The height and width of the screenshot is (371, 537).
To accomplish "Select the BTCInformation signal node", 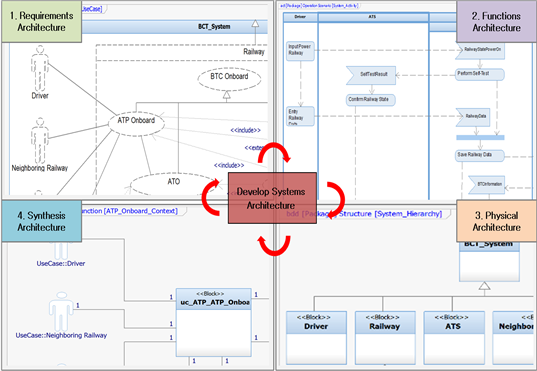I will tap(486, 185).
